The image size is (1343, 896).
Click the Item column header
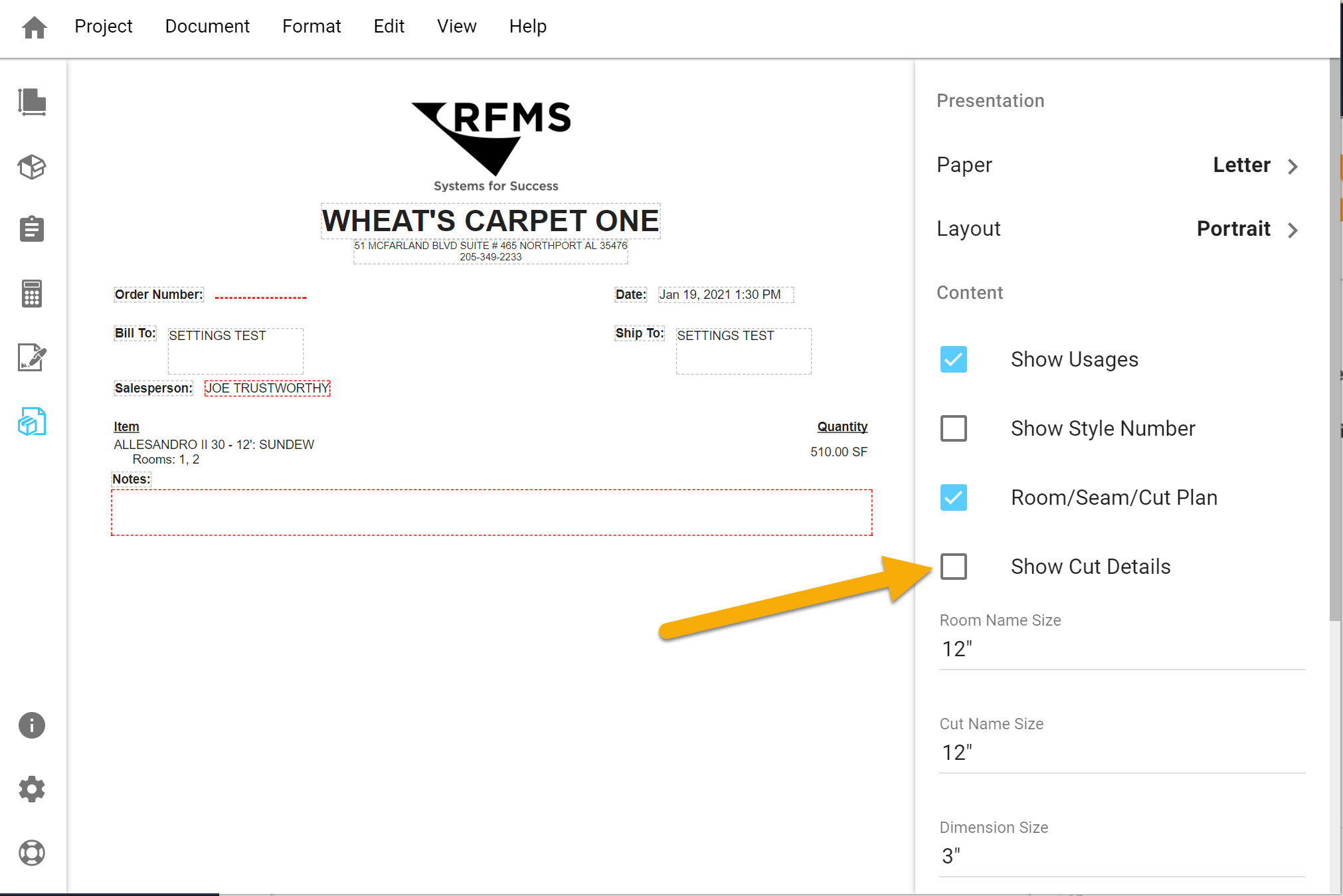point(126,426)
